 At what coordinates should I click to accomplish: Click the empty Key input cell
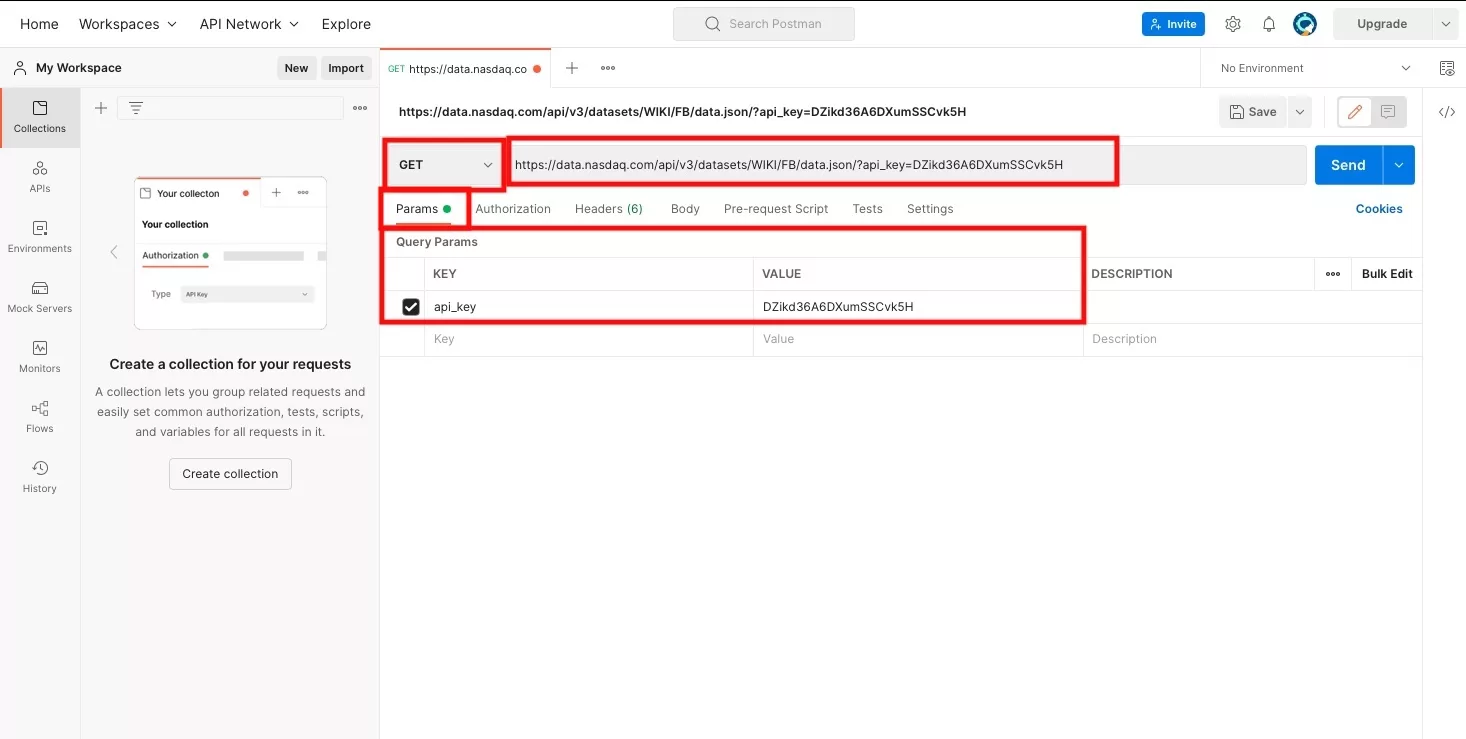(x=588, y=339)
